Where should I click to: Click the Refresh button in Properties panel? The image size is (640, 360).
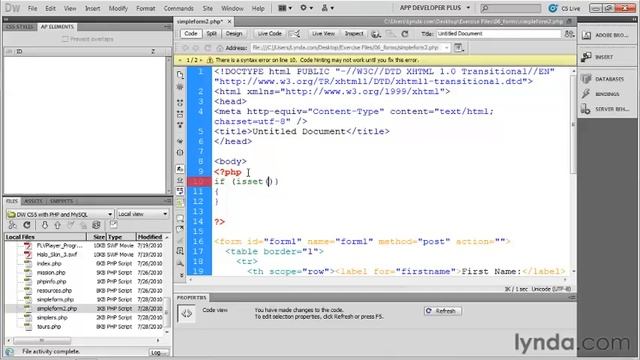click(x=442, y=311)
